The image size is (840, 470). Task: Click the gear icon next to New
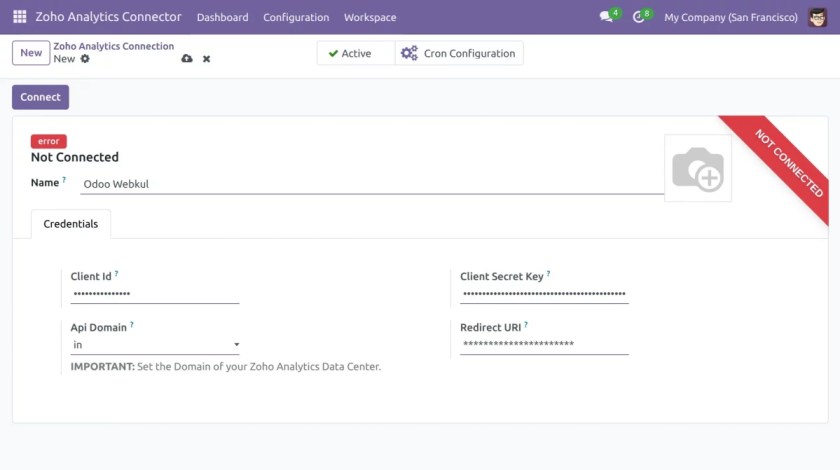(85, 58)
